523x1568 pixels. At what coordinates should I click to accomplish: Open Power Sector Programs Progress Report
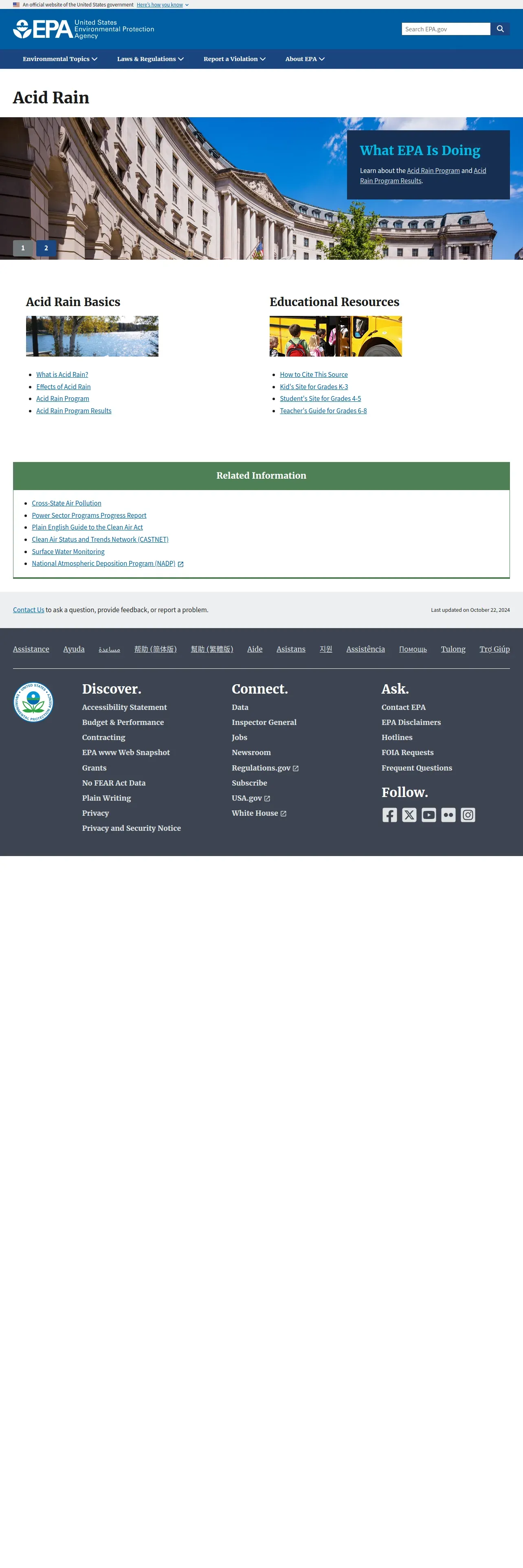coord(89,516)
